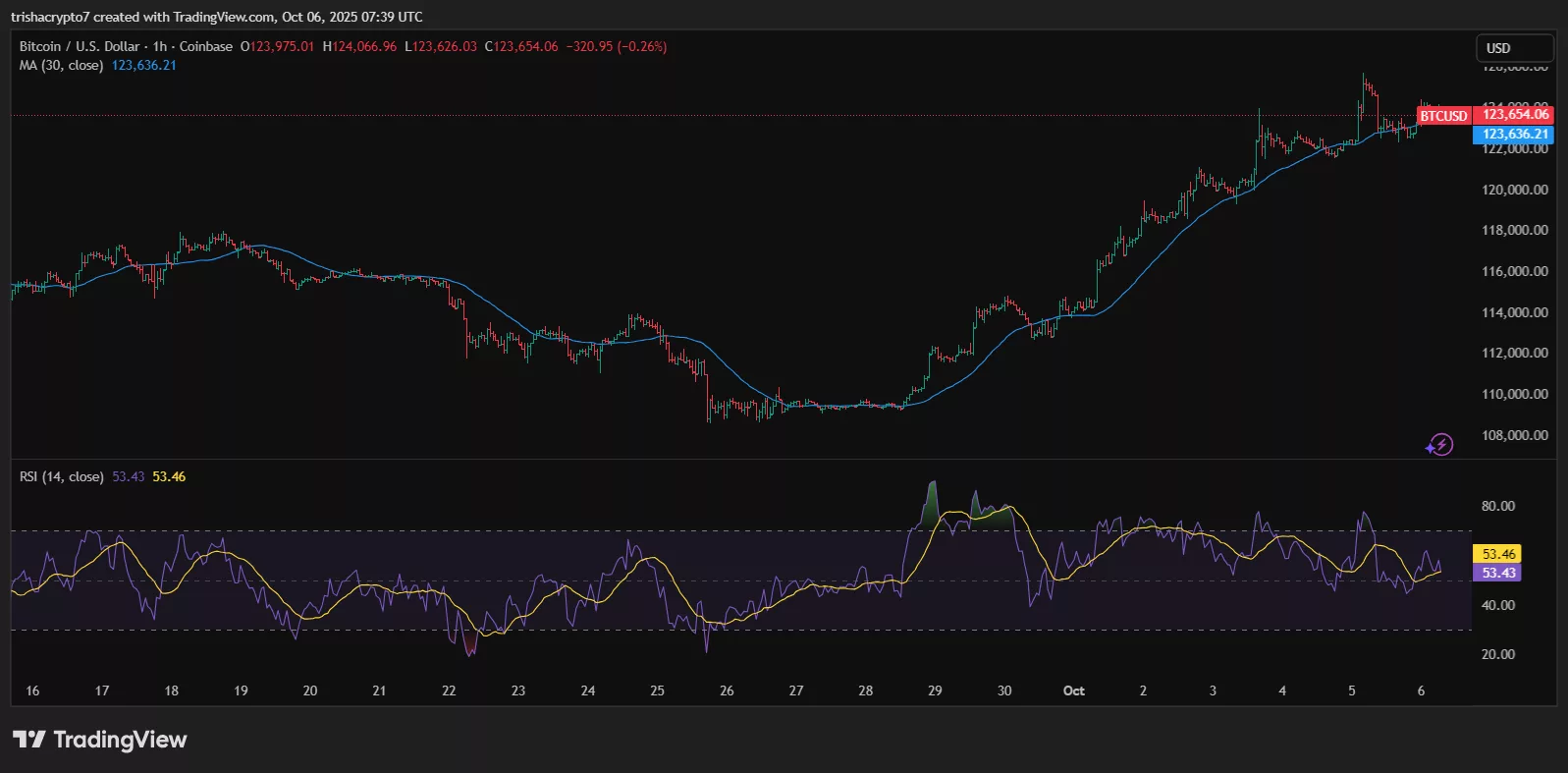Click the red BTCUSD symbol label
Image resolution: width=1568 pixels, height=773 pixels.
1443,116
